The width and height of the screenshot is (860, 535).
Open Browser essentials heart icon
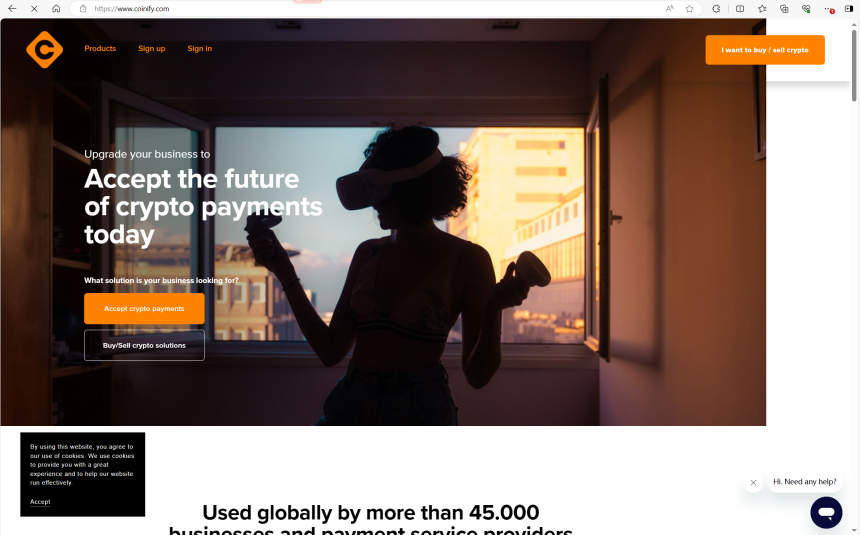(x=806, y=9)
